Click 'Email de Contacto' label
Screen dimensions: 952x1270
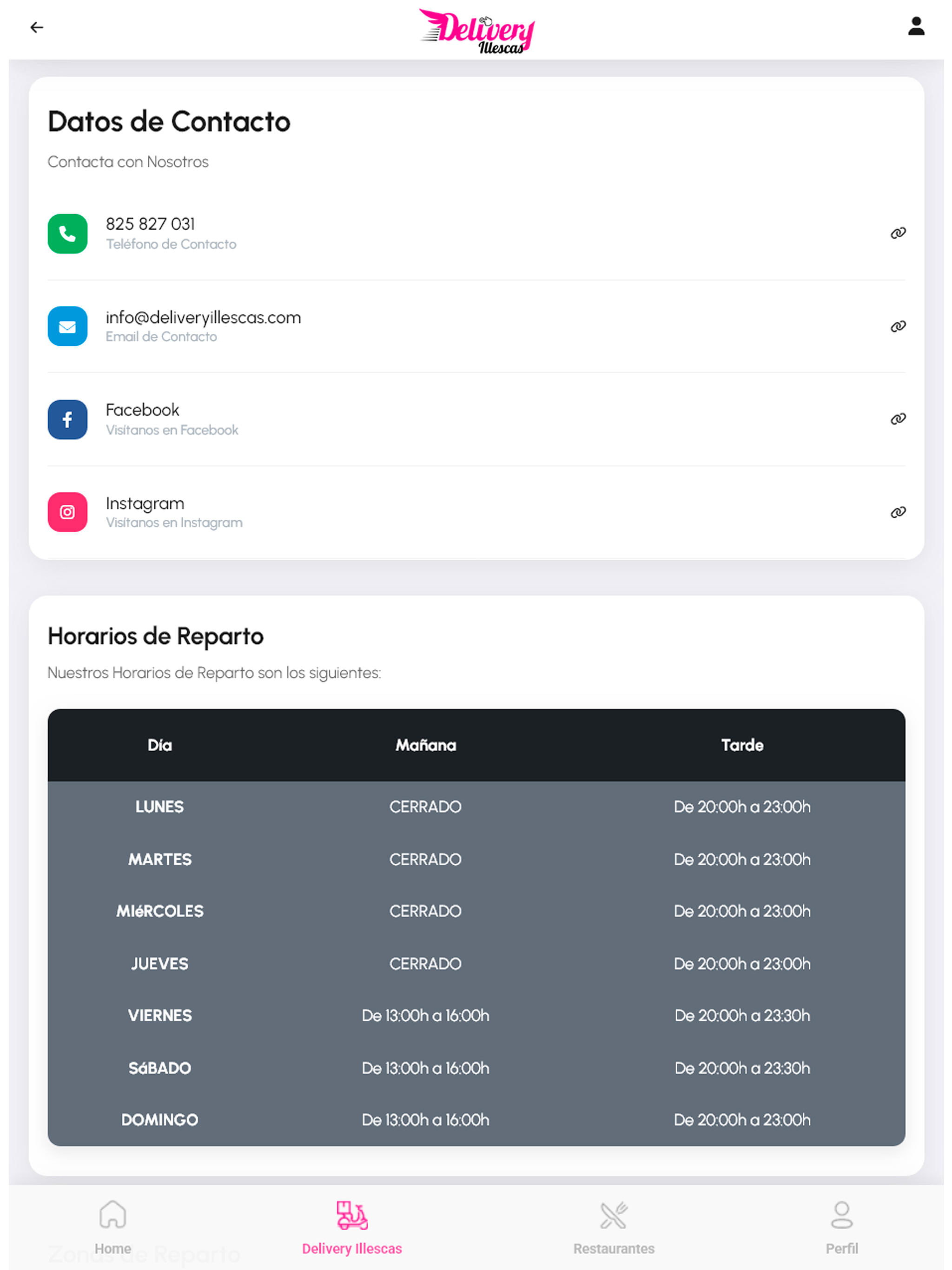coord(161,337)
